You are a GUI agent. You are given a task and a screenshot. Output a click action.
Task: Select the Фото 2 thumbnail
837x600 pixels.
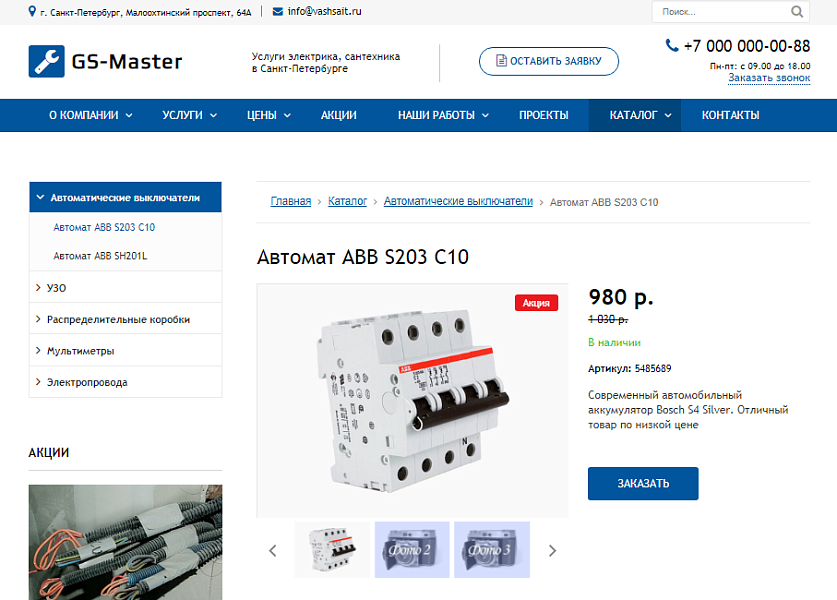point(412,549)
